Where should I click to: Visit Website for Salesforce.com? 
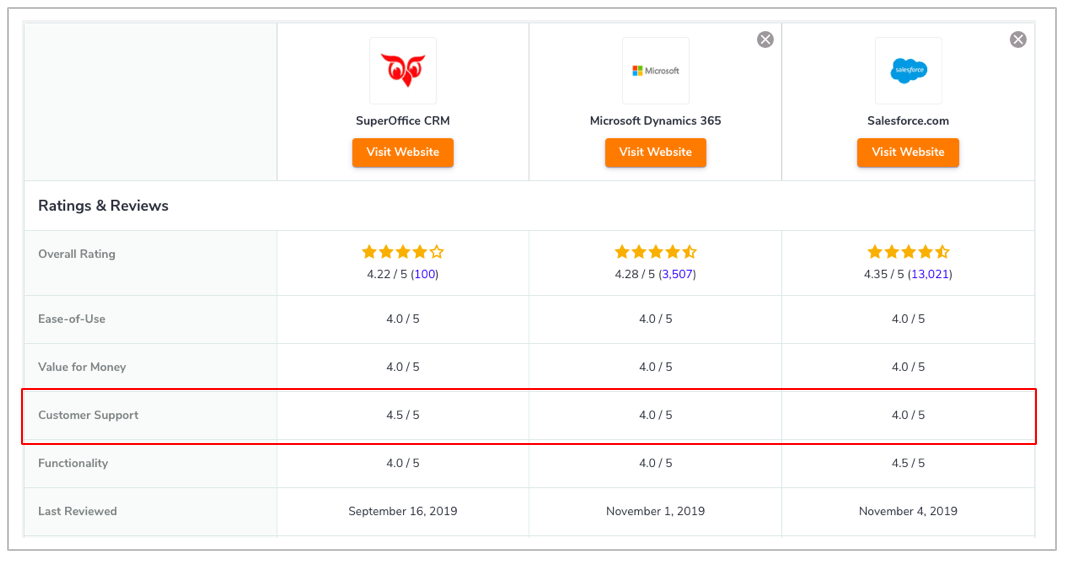tap(908, 152)
